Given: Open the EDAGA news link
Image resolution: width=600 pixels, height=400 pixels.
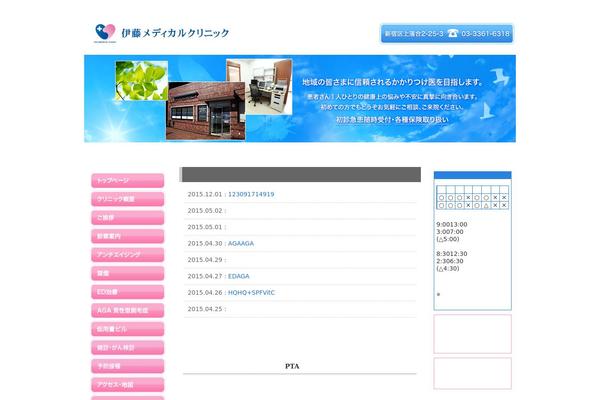Looking at the screenshot, I should click(x=238, y=276).
